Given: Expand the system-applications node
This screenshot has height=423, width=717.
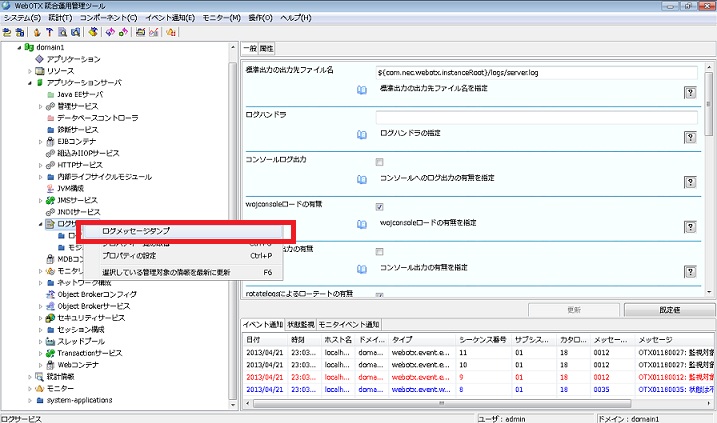Looking at the screenshot, I should (x=30, y=401).
